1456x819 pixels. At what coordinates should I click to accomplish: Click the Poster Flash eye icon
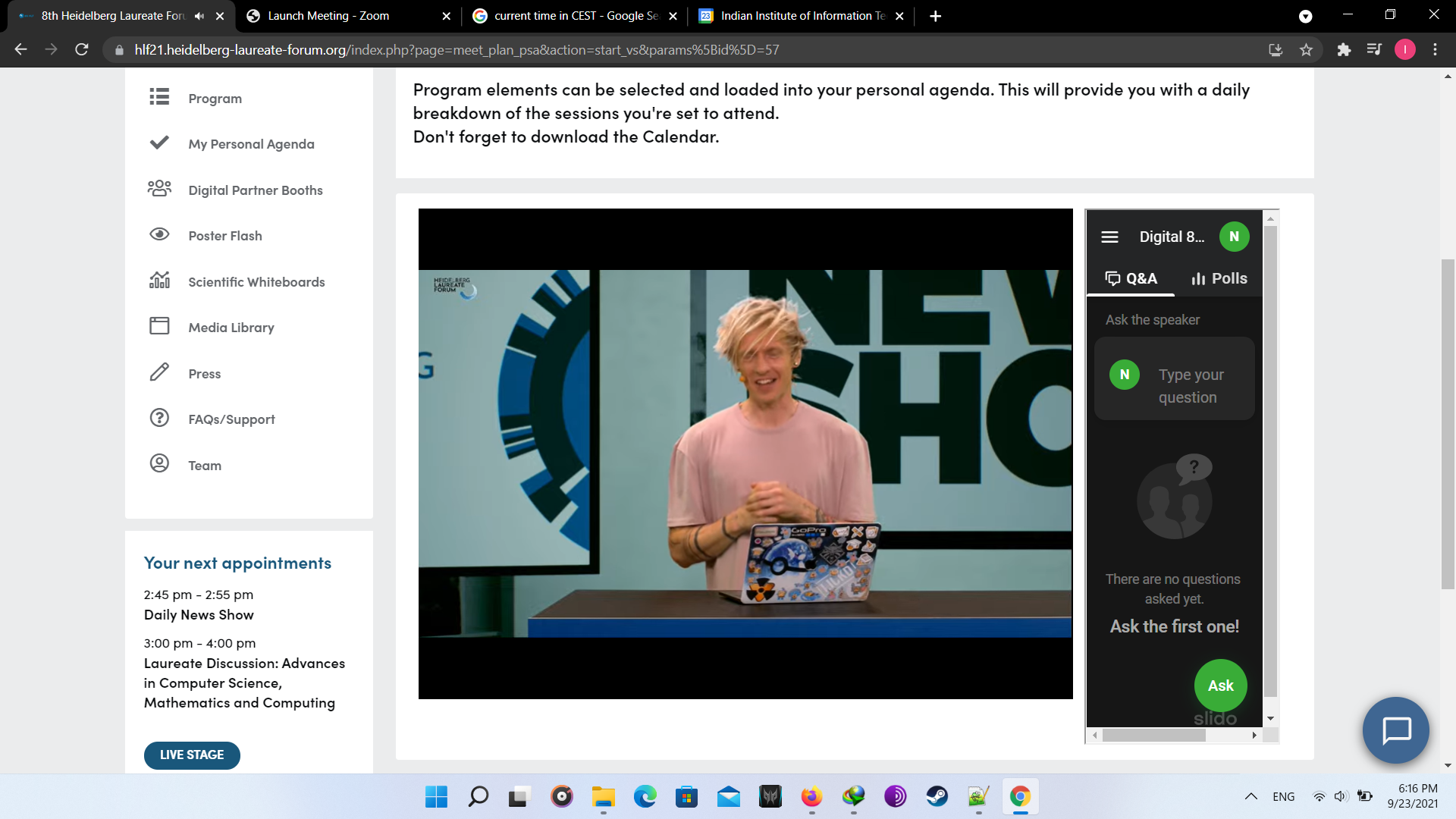(x=159, y=234)
